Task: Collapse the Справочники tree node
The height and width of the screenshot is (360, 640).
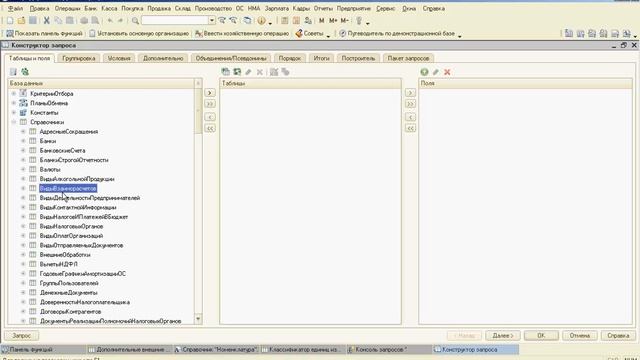Action: pyautogui.click(x=13, y=122)
